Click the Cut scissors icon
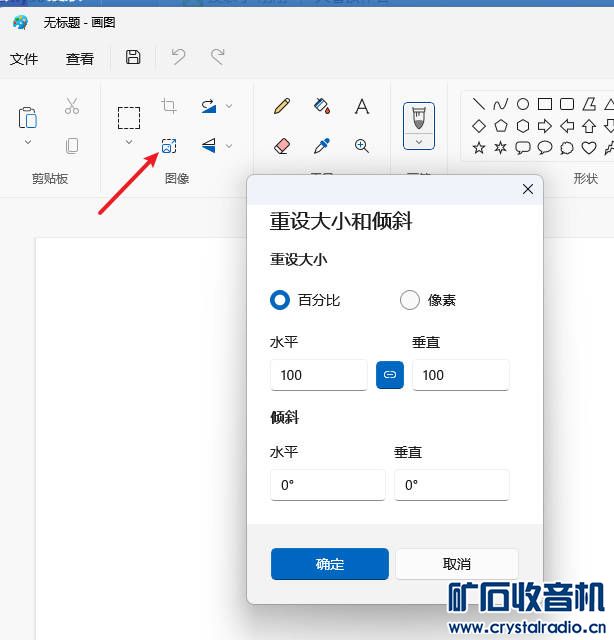614x640 pixels. pos(72,106)
